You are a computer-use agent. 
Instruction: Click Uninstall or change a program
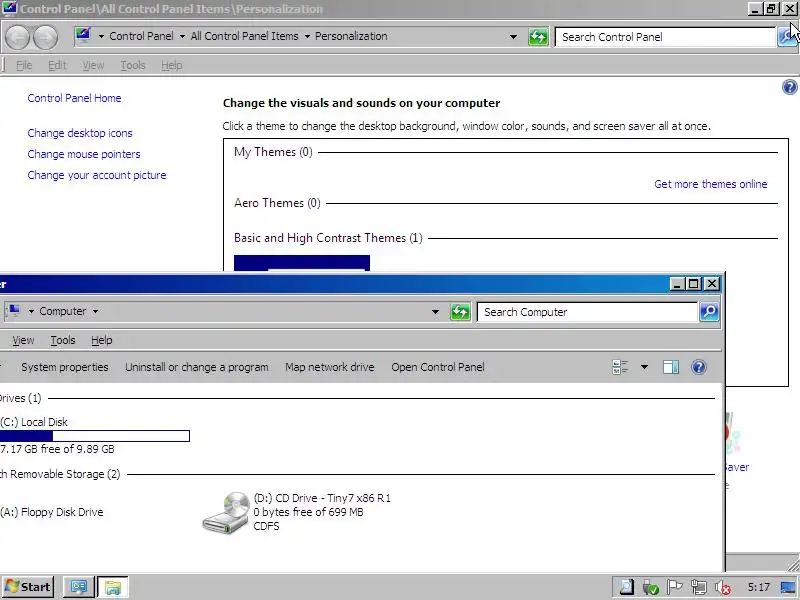click(197, 367)
